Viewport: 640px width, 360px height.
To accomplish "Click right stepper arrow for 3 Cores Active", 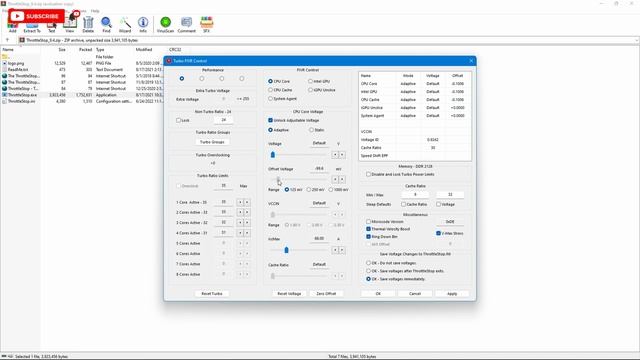I will point(247,222).
